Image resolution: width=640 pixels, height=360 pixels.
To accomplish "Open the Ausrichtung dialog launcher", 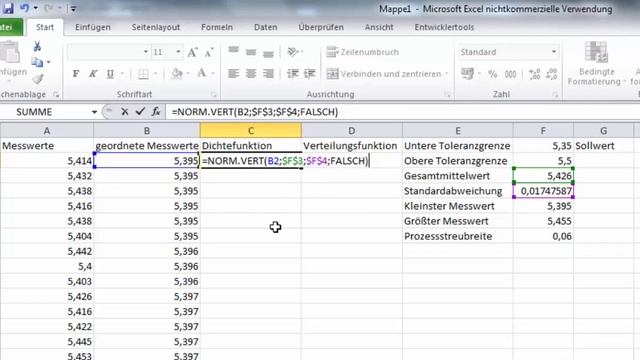I will (447, 95).
